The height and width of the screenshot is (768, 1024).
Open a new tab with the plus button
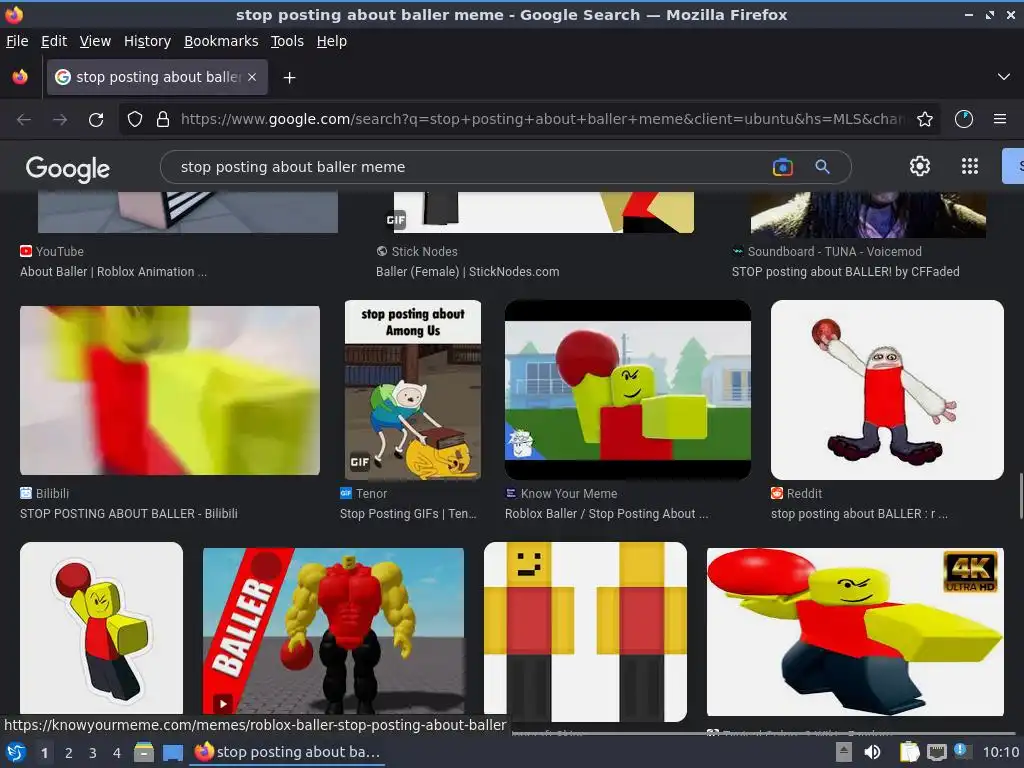point(289,78)
